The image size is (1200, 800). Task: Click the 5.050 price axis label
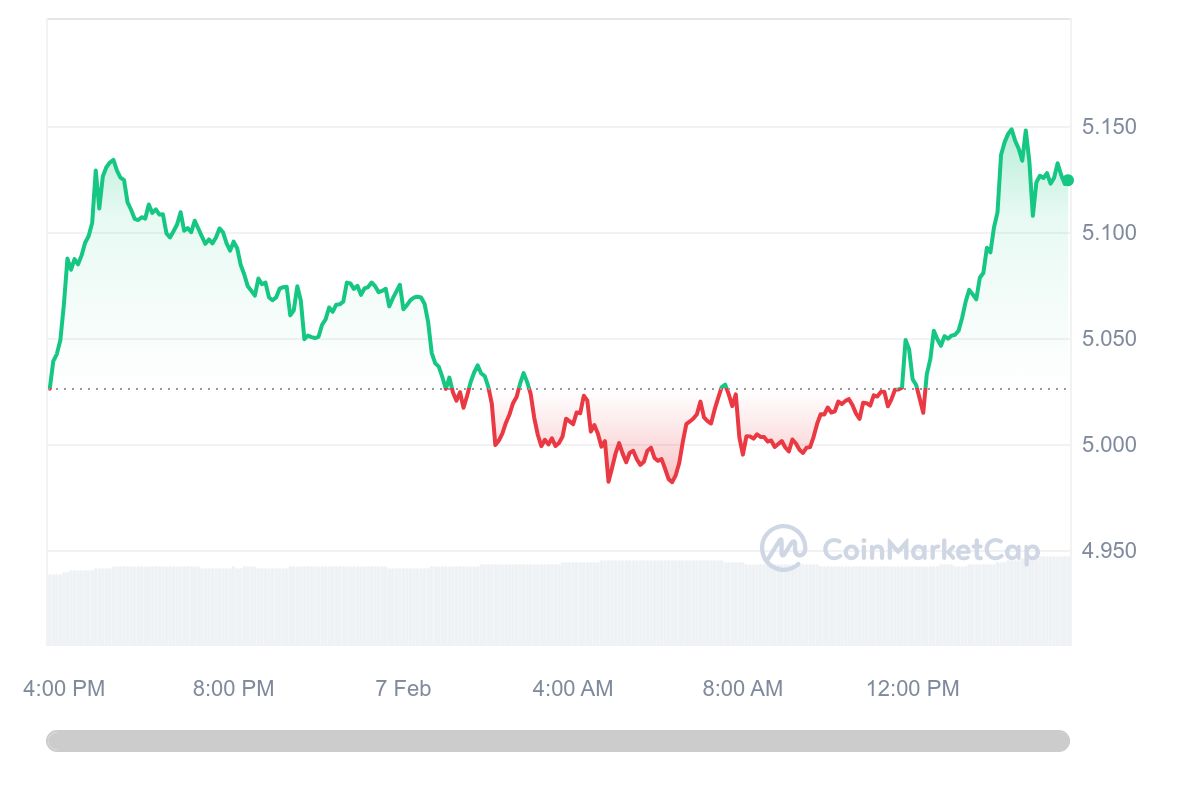coord(1109,339)
